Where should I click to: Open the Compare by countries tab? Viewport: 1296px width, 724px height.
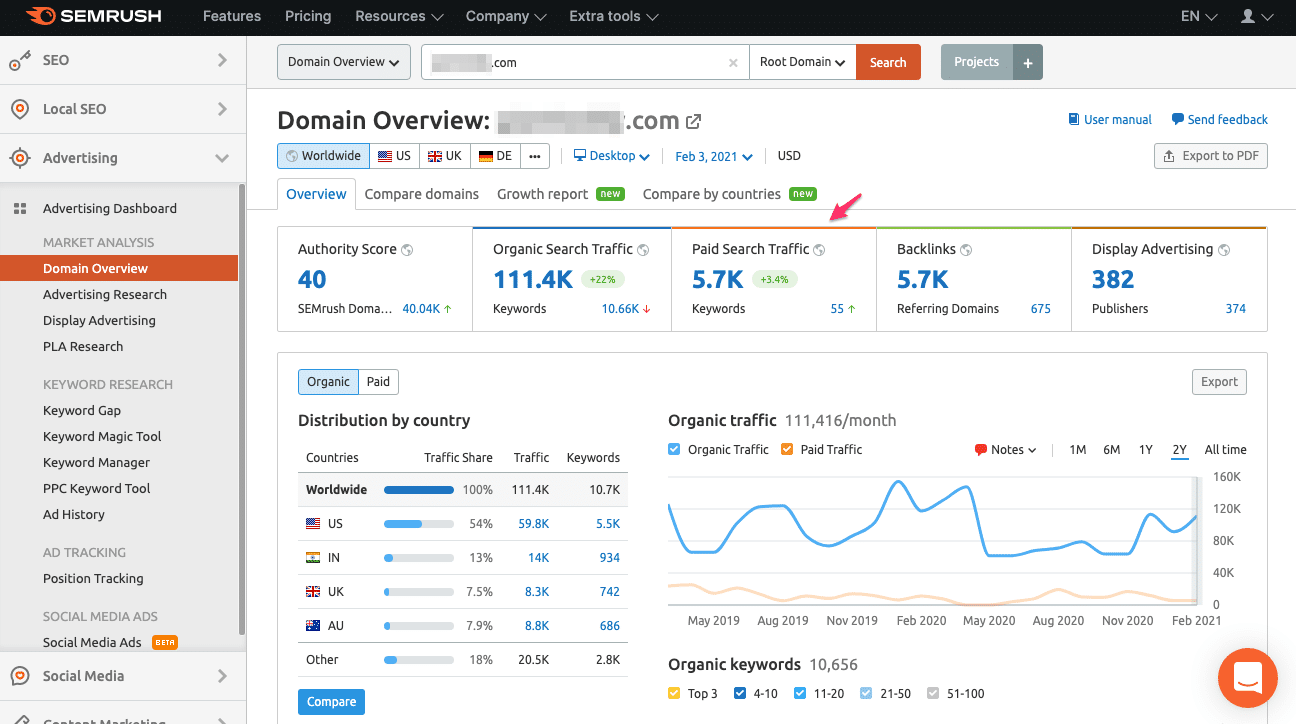730,194
